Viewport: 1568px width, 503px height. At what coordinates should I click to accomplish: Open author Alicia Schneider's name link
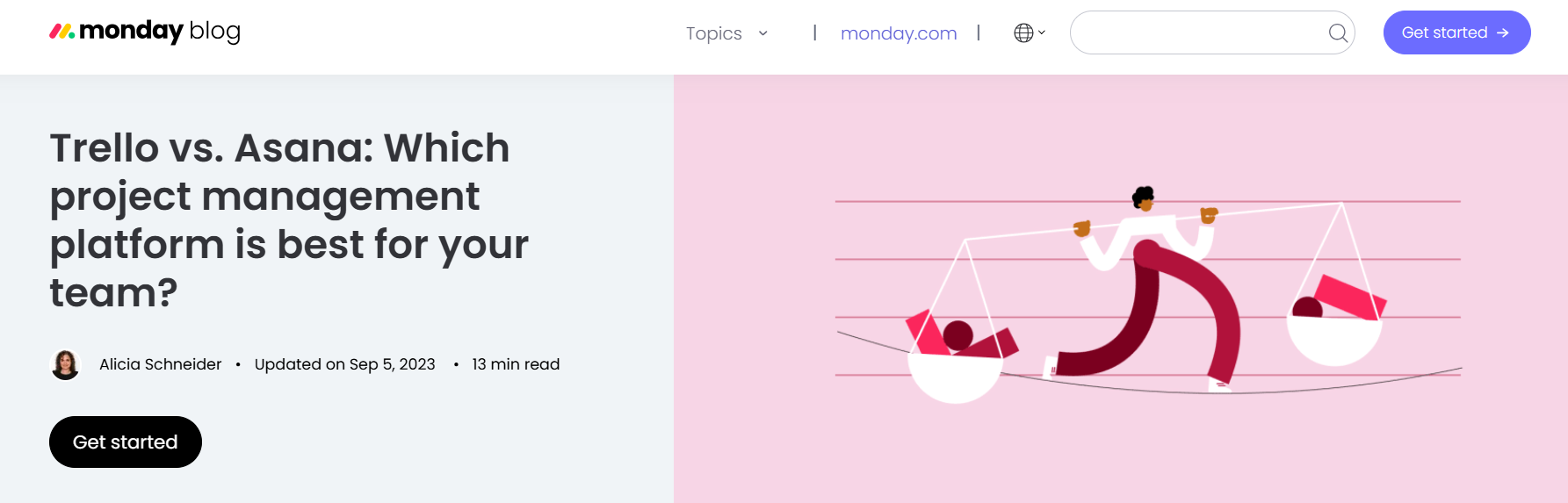point(160,364)
